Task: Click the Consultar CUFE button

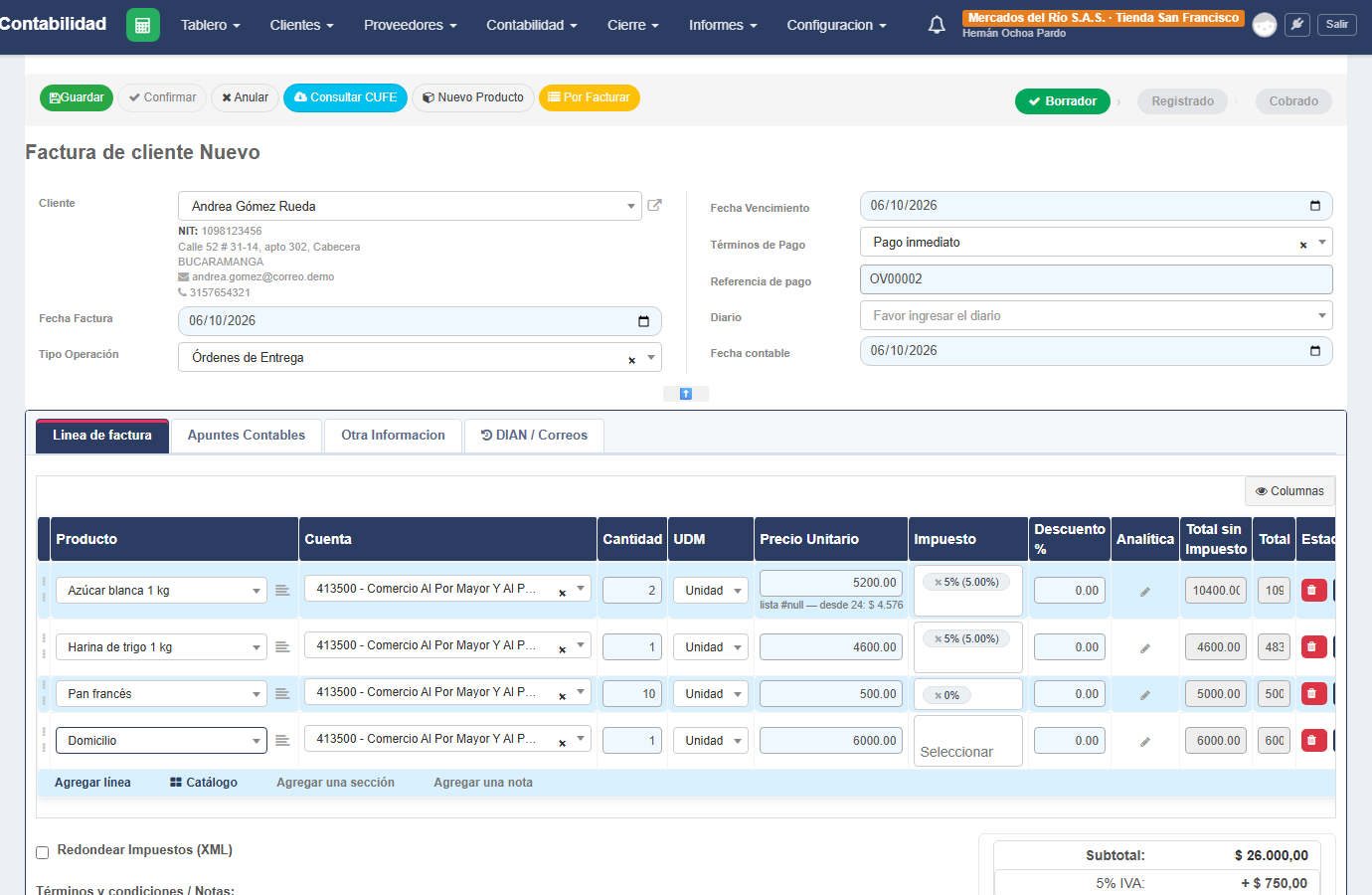Action: (x=345, y=97)
